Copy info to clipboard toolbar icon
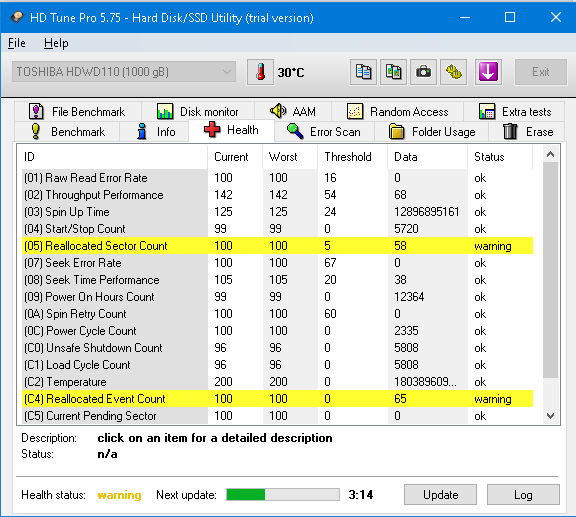This screenshot has height=517, width=576. pyautogui.click(x=363, y=72)
